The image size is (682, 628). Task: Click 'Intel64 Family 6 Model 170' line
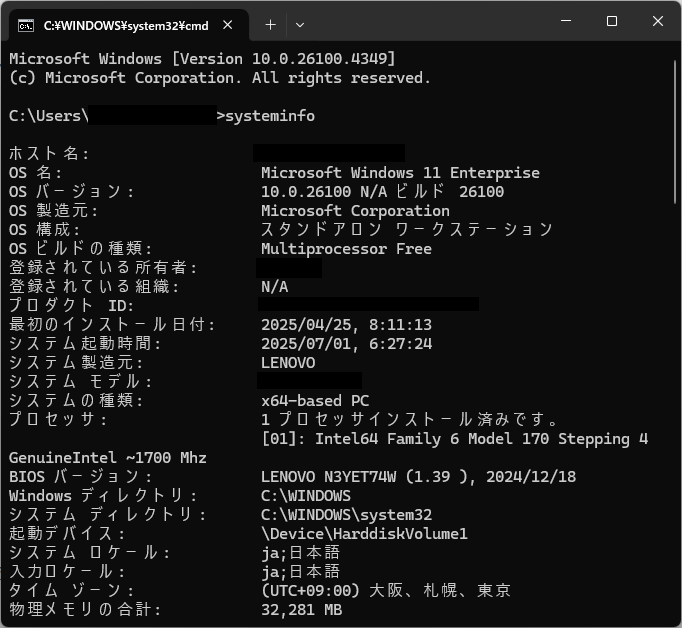point(414,439)
